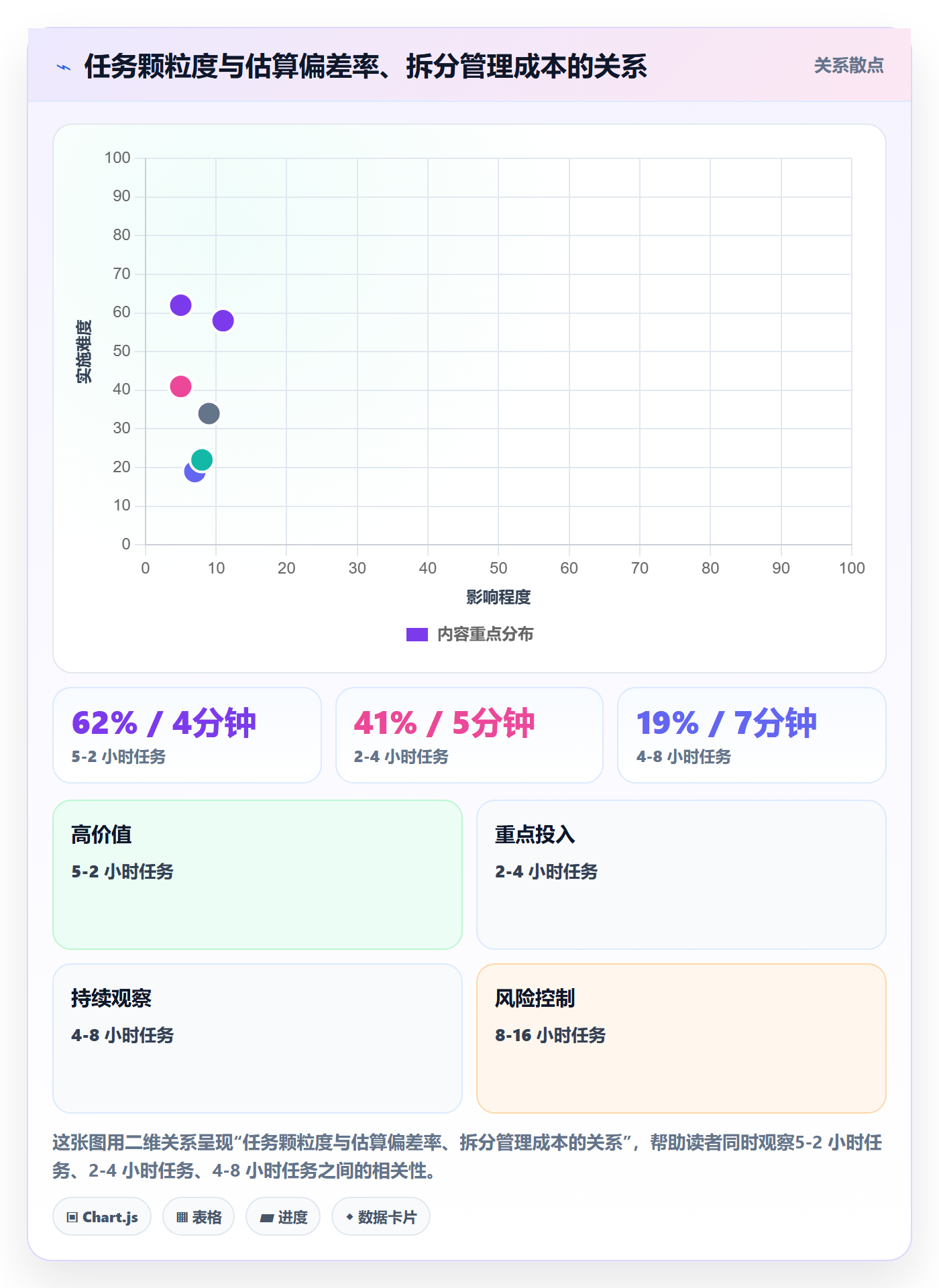Select the 重点投入 quadrant card
Image resolution: width=939 pixels, height=1288 pixels.
[681, 875]
